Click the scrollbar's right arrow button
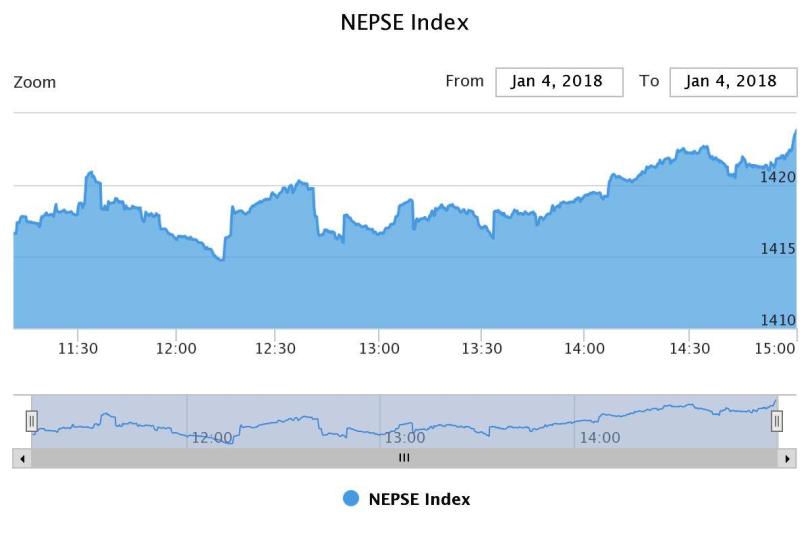 coord(788,458)
